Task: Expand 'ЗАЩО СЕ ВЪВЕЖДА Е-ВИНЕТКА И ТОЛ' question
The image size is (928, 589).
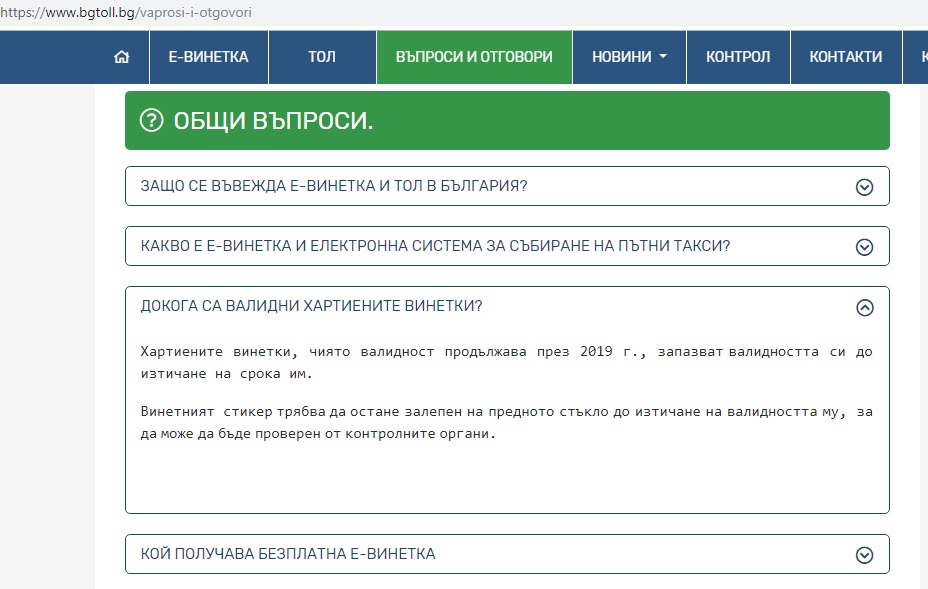Action: [x=507, y=186]
